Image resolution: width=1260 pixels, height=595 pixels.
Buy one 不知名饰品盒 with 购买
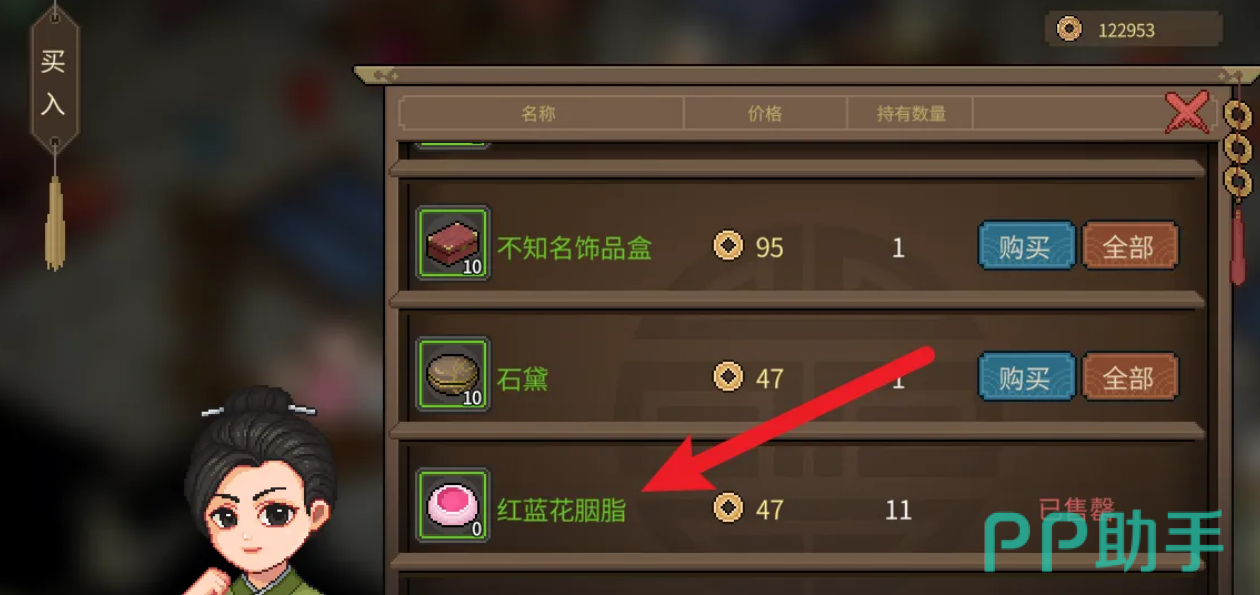click(x=1026, y=246)
